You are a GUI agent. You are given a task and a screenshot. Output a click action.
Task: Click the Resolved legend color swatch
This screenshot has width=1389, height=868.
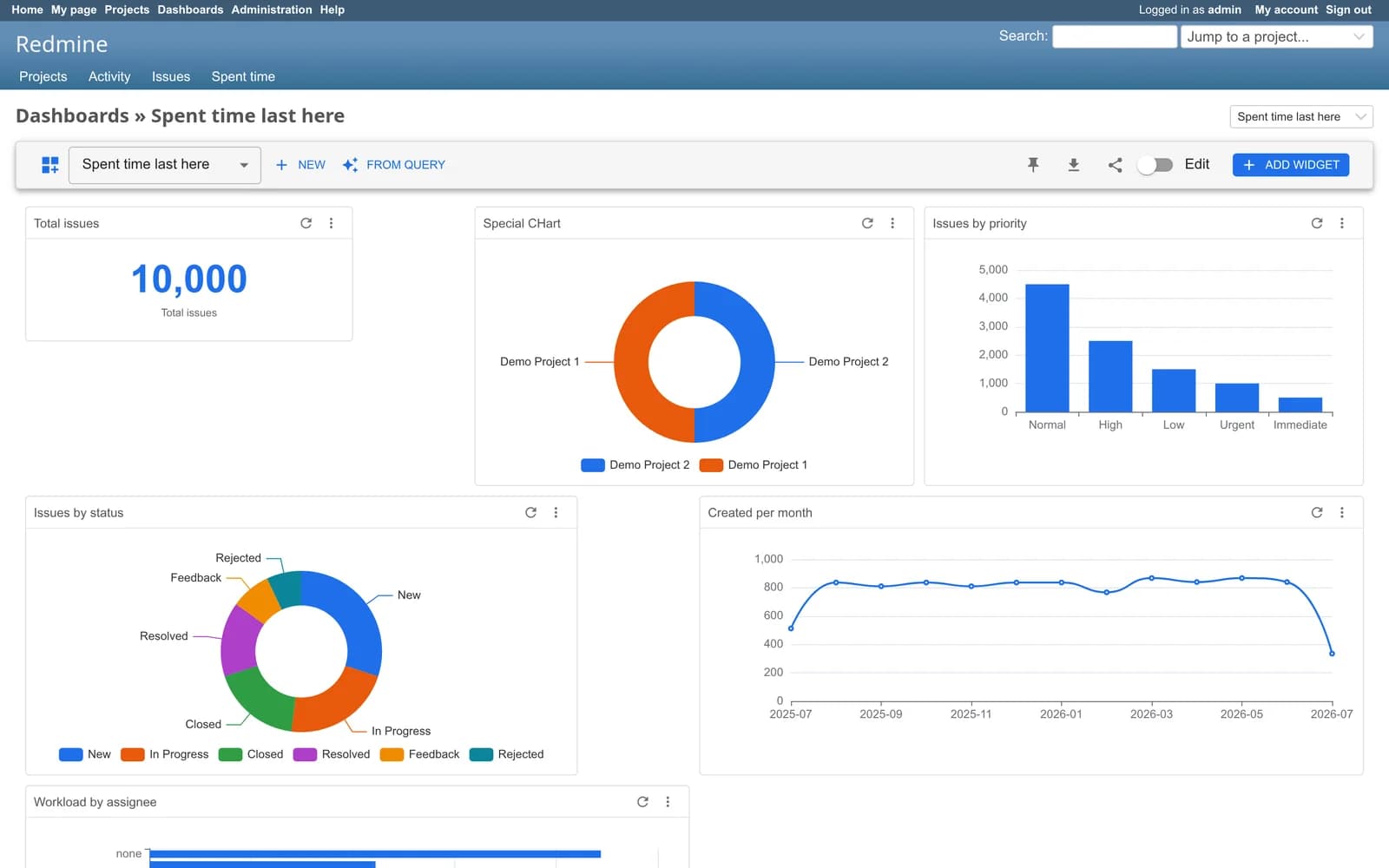(x=305, y=754)
